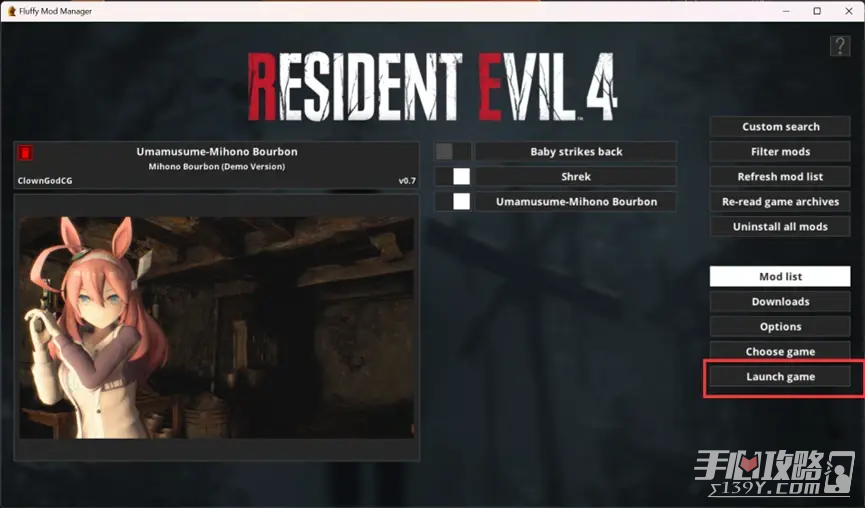Click the Fluffy Mod Manager title bar icon
Viewport: 865px width, 508px height.
pyautogui.click(x=11, y=11)
